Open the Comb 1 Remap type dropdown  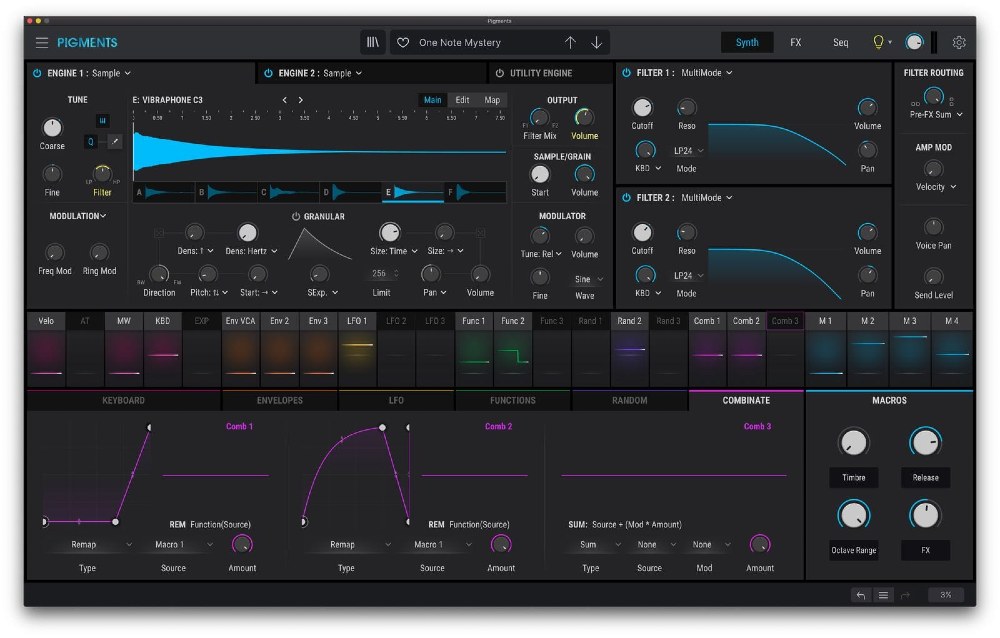coord(88,545)
